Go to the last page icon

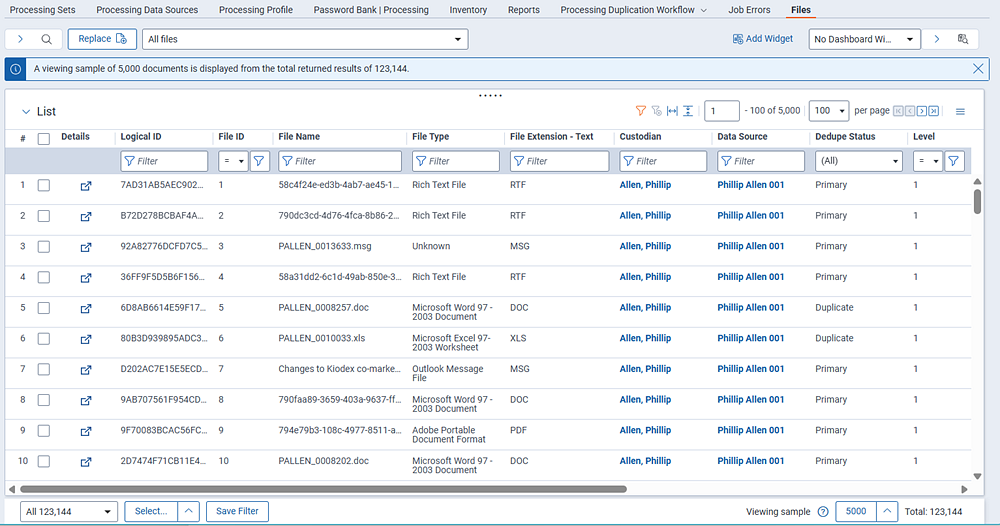934,111
